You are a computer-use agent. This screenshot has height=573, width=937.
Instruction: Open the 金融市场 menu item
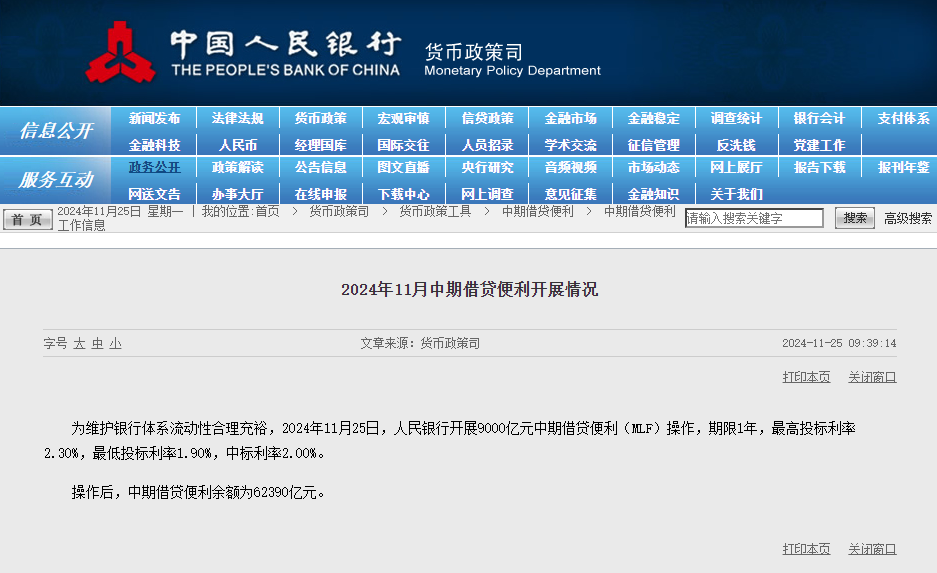tap(571, 118)
